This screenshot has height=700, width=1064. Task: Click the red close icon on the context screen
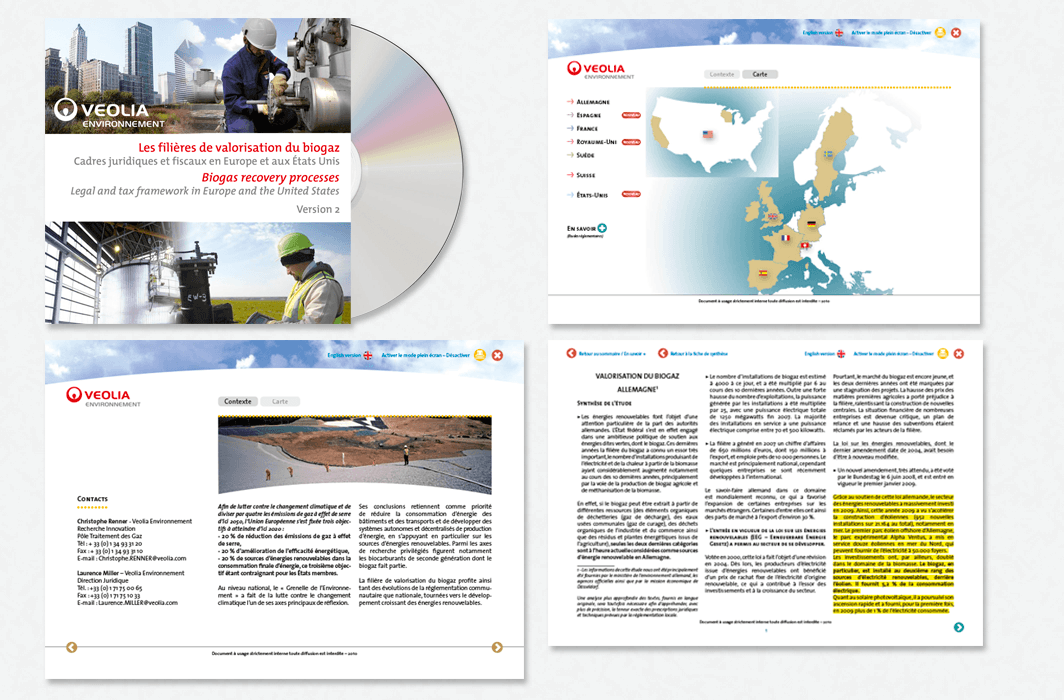coord(497,355)
